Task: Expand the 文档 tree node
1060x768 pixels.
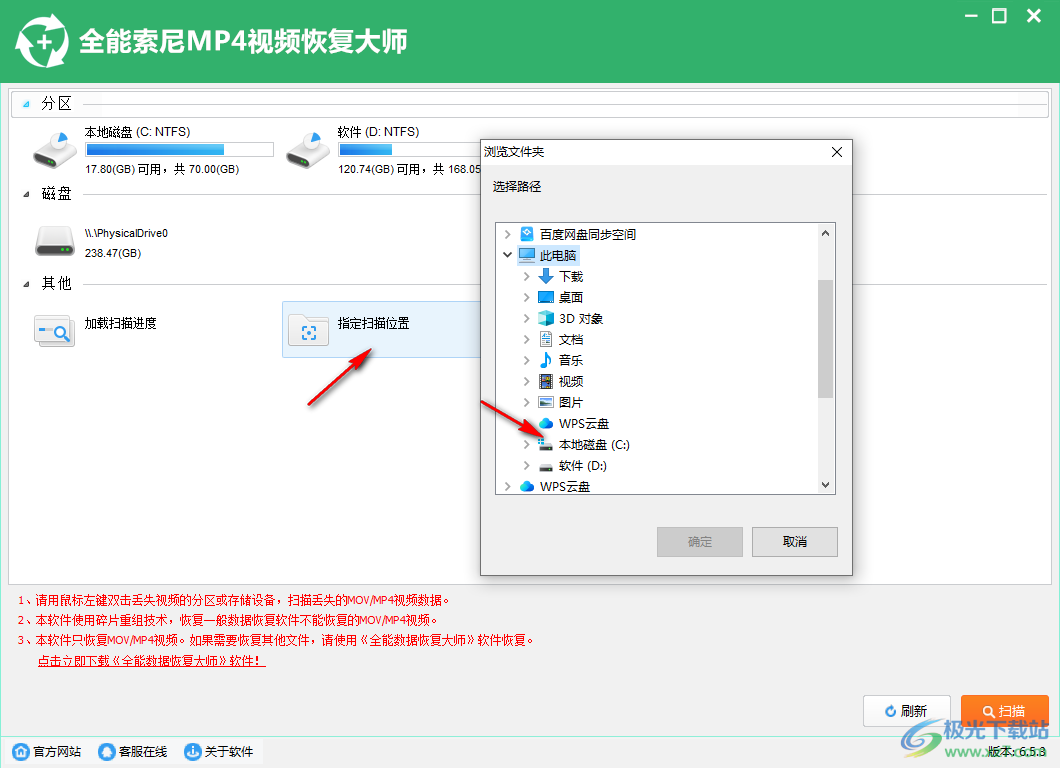Action: tap(527, 339)
